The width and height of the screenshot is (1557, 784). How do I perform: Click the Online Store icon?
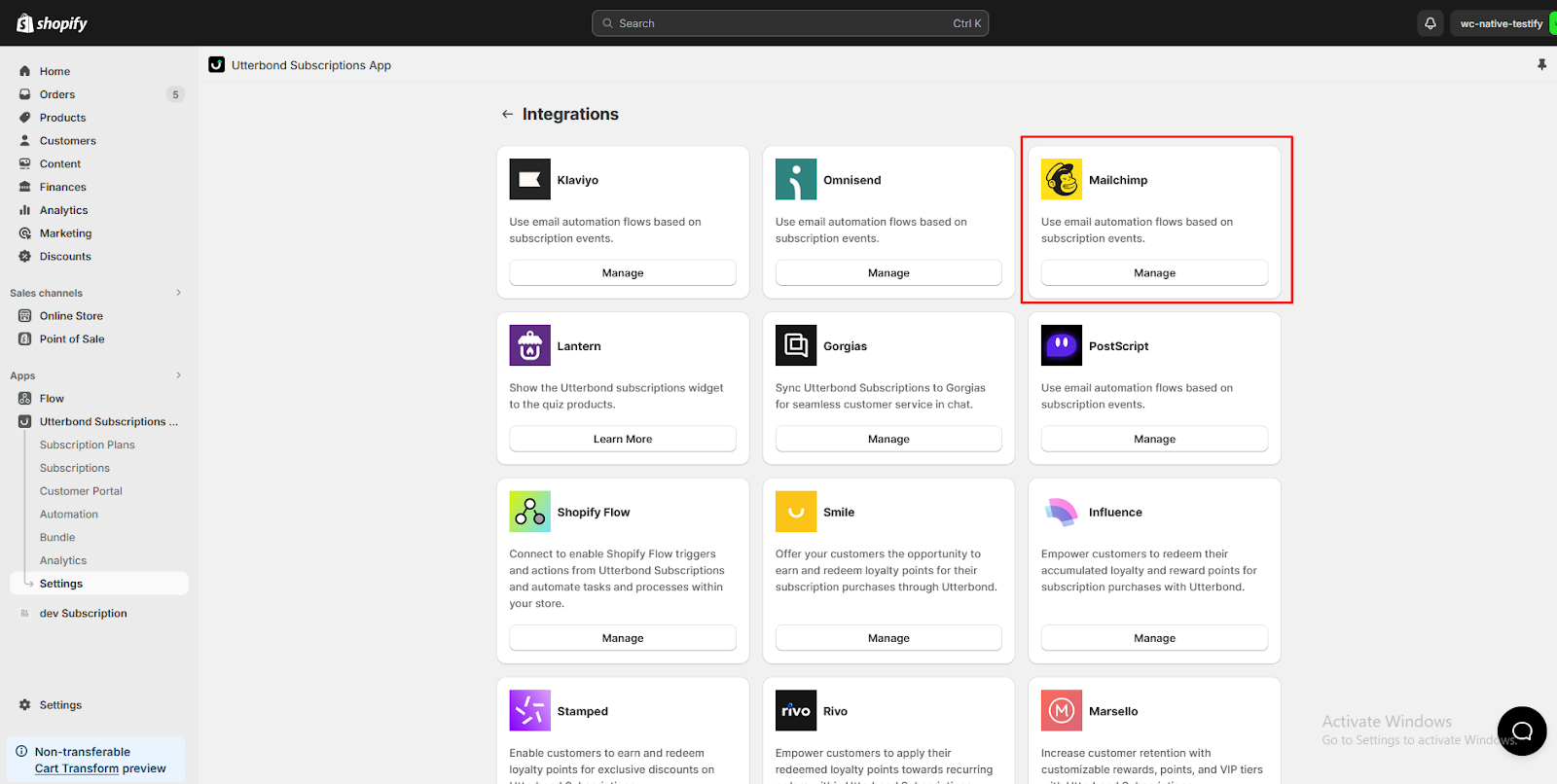25,316
